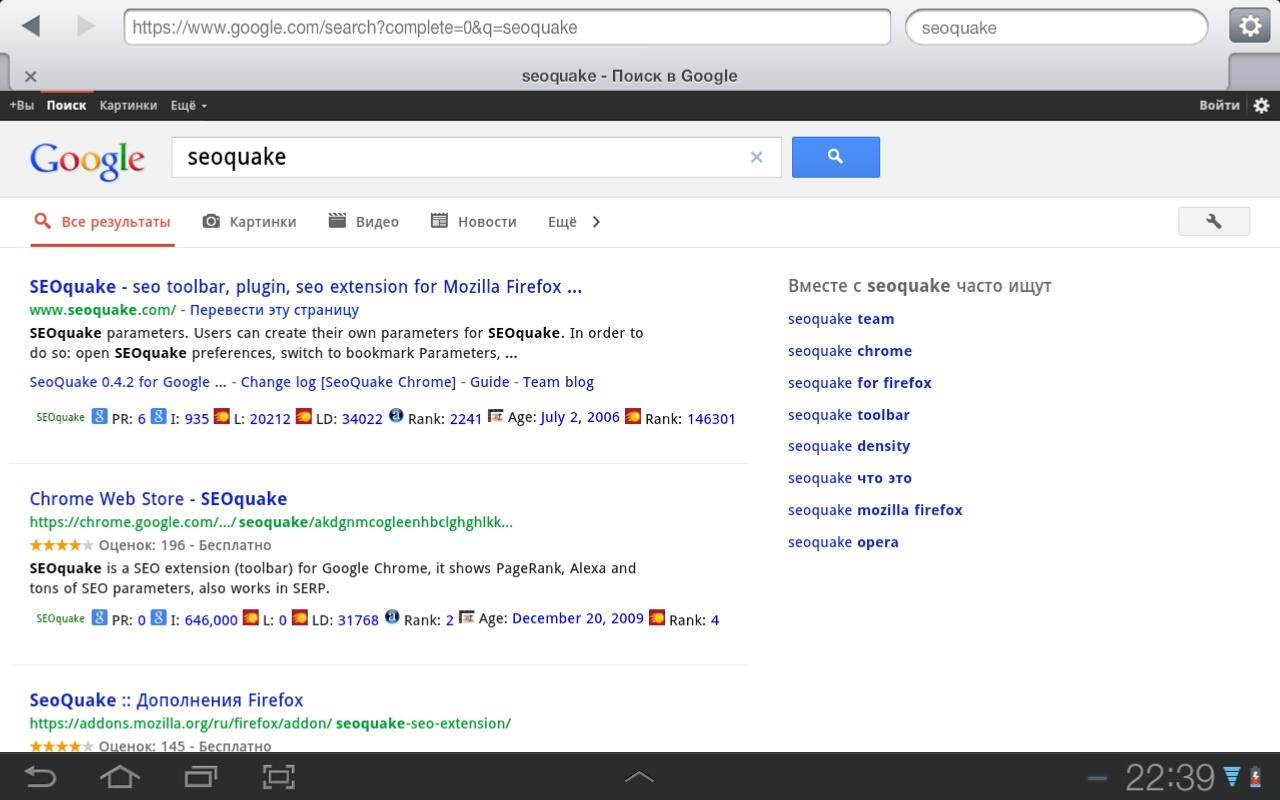Image resolution: width=1280 pixels, height=800 pixels.
Task: Switch to the Видео results tab
Action: tap(363, 222)
